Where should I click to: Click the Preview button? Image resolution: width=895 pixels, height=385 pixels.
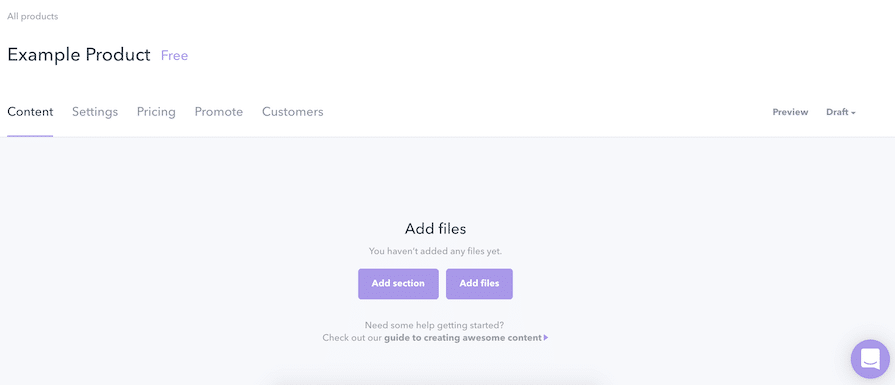tap(790, 112)
